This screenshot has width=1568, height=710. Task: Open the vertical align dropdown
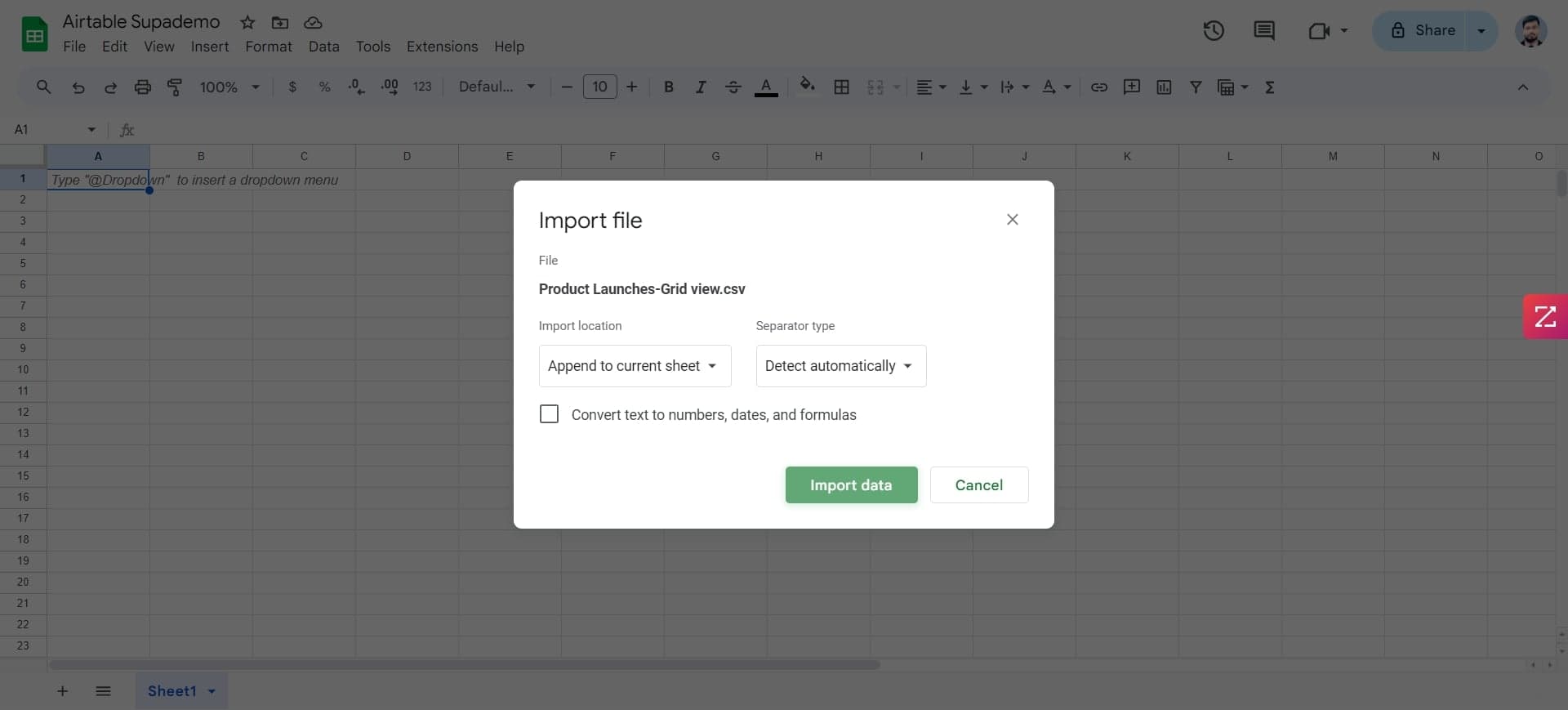pos(973,87)
